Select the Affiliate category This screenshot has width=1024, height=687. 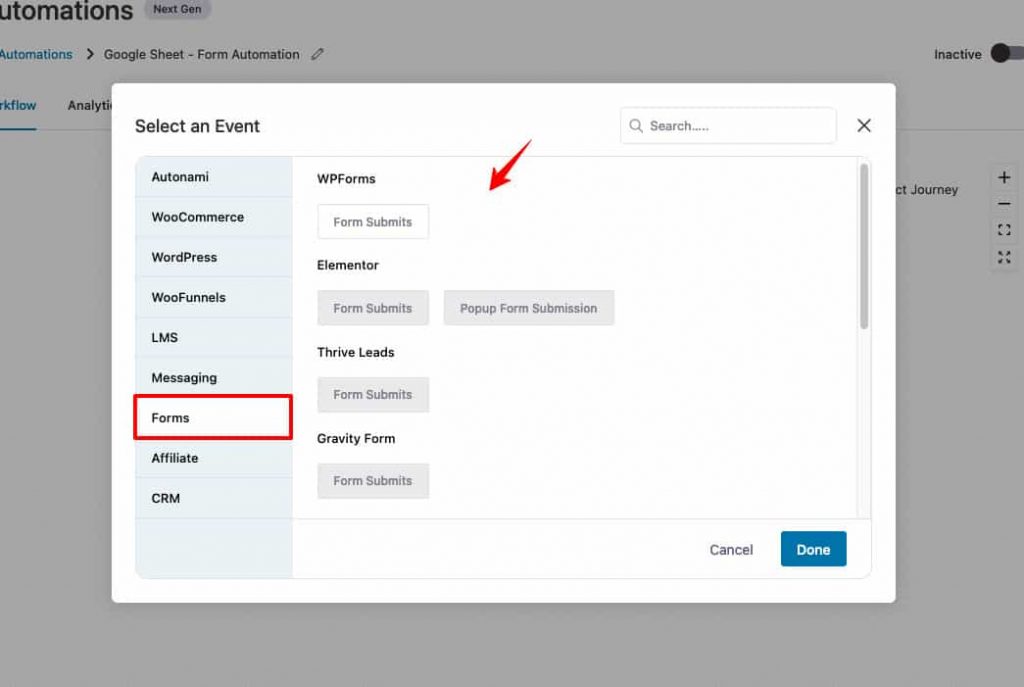coord(214,458)
